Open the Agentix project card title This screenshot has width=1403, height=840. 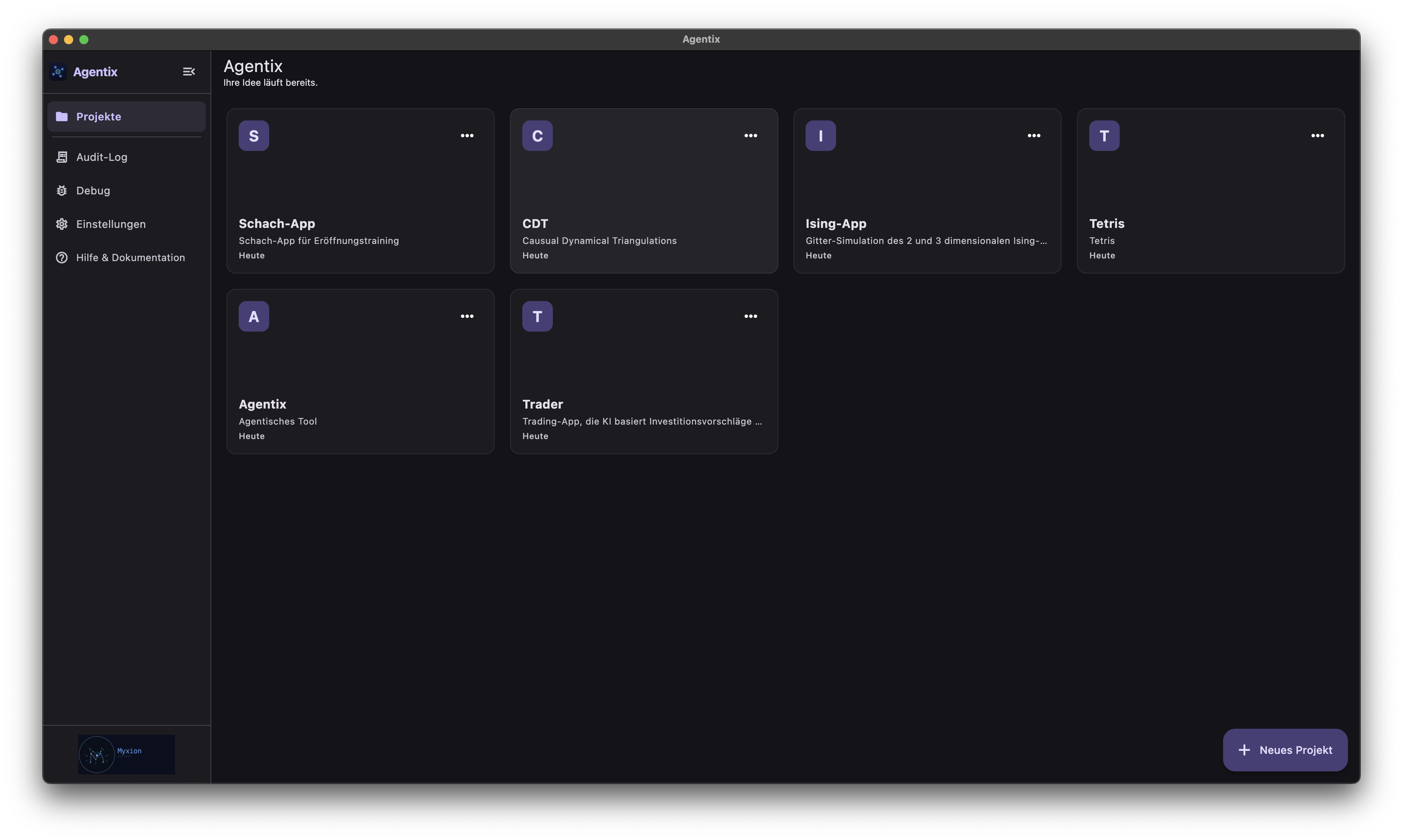(262, 404)
